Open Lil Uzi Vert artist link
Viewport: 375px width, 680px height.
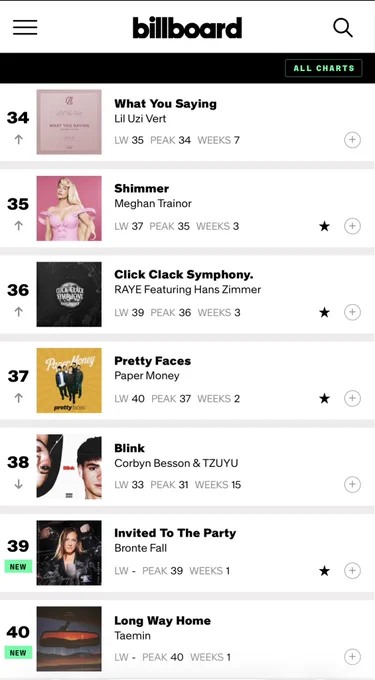click(140, 118)
